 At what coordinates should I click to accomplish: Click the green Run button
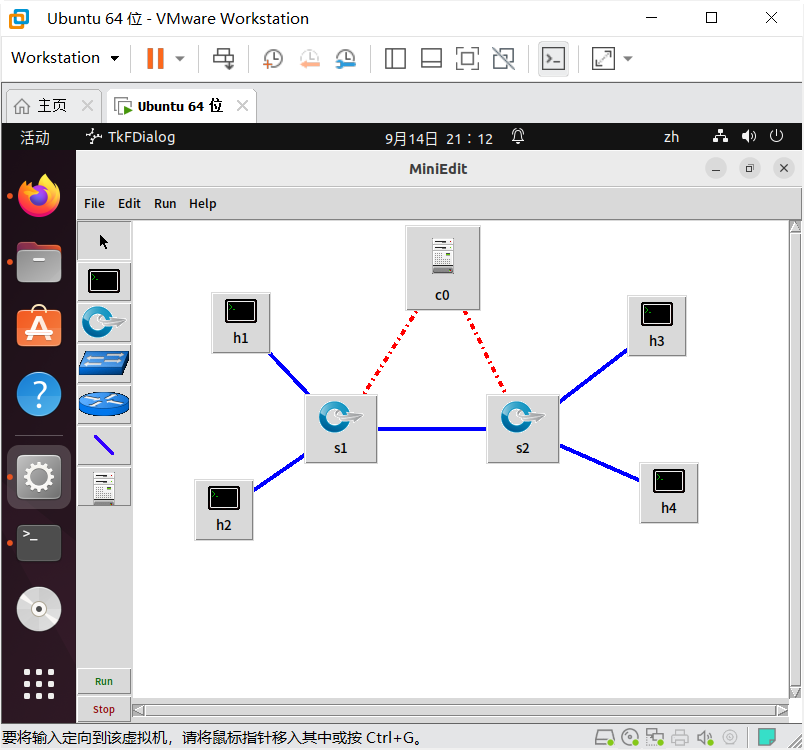tap(104, 681)
